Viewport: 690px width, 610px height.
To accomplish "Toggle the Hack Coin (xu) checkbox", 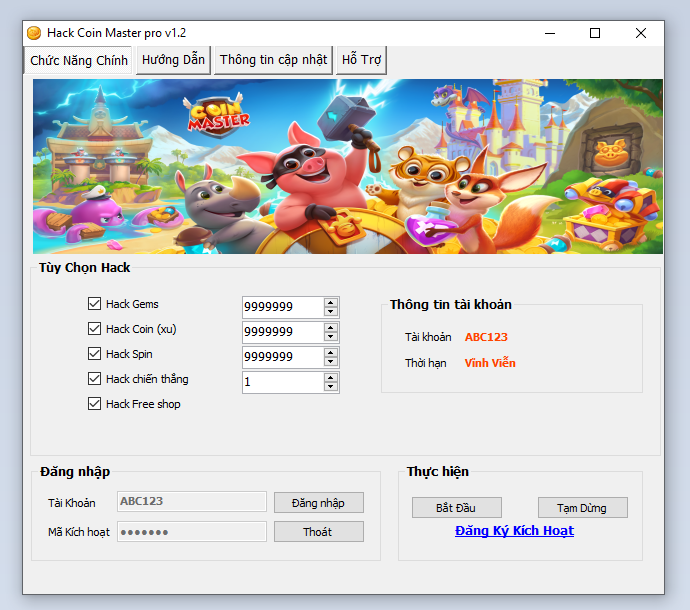I will (x=95, y=329).
